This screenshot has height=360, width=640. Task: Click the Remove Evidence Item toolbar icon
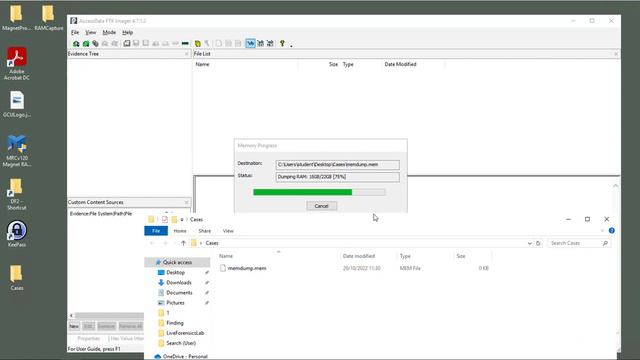(x=104, y=43)
